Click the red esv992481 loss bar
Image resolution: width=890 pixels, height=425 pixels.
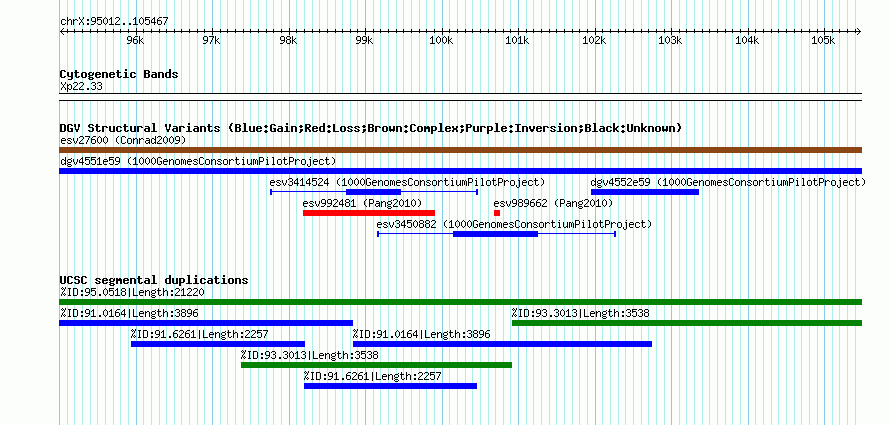click(x=369, y=213)
